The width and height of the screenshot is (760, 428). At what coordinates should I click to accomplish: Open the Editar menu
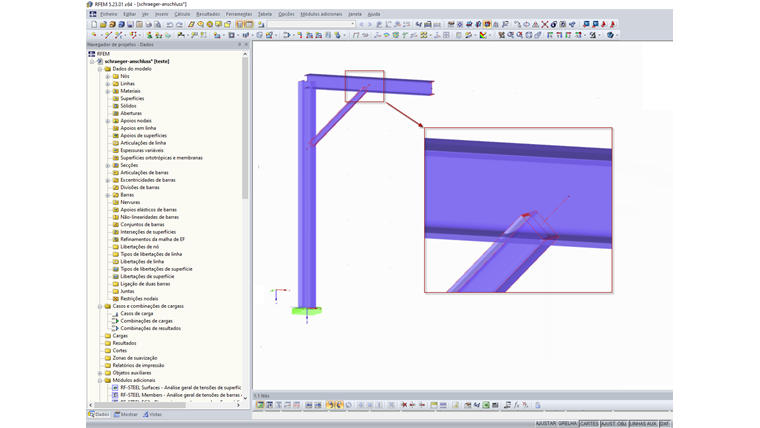pos(129,14)
